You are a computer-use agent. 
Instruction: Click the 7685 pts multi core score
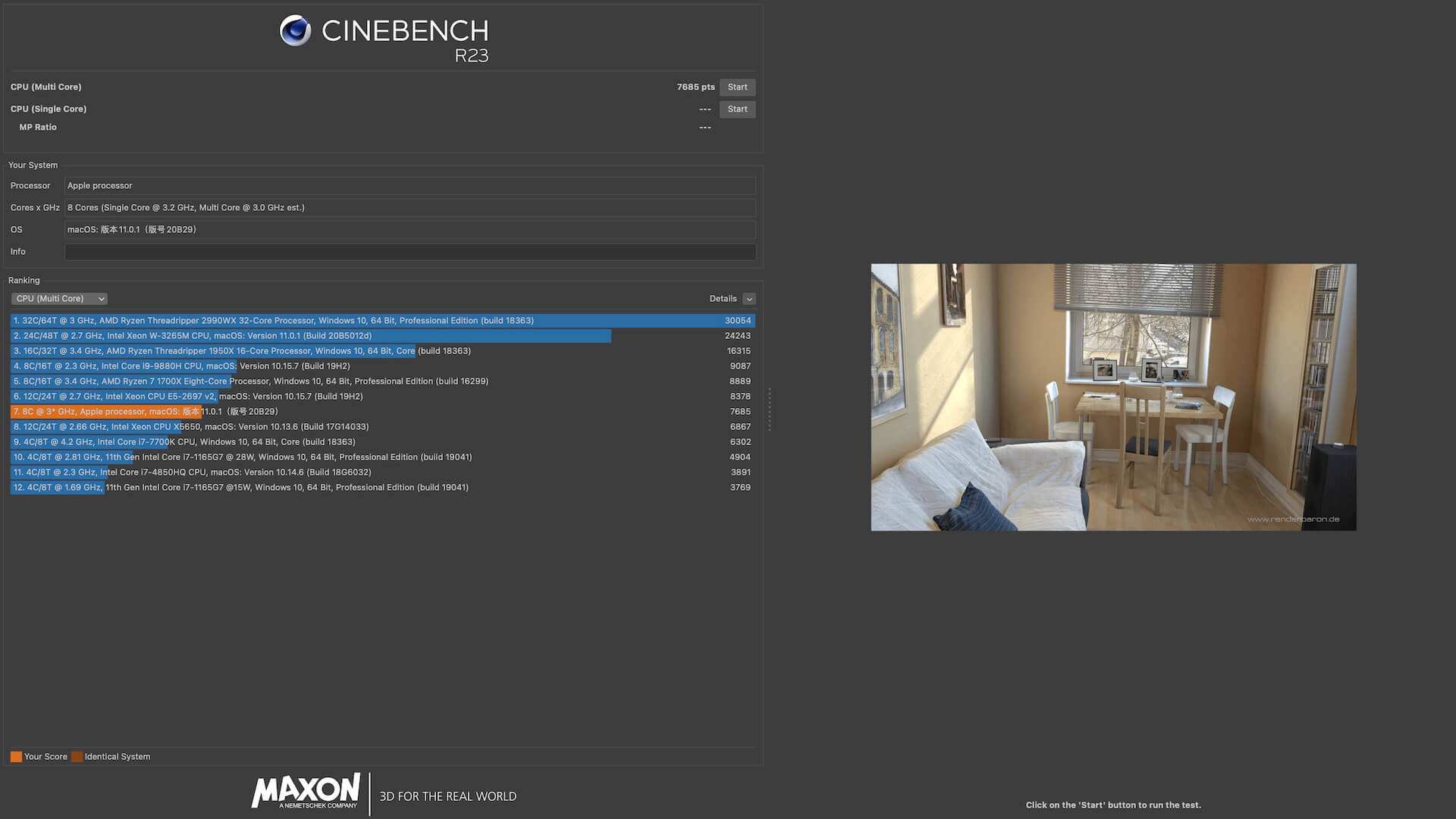pyautogui.click(x=695, y=87)
